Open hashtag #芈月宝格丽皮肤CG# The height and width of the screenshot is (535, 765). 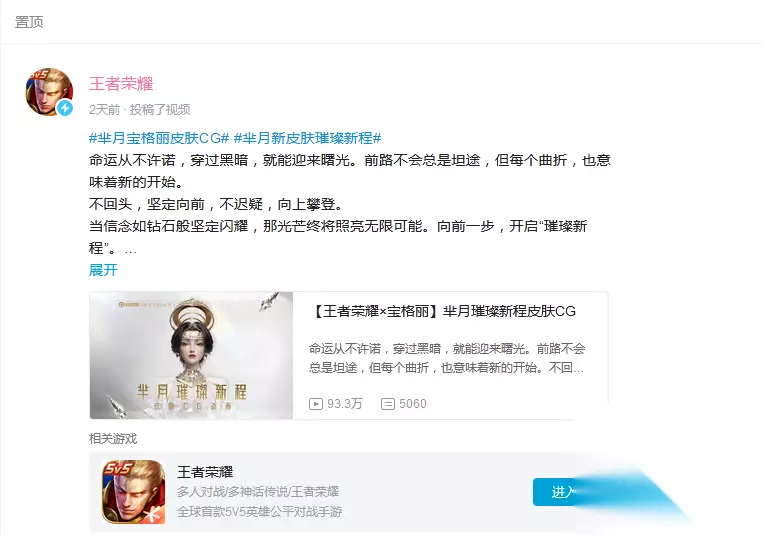coord(159,138)
